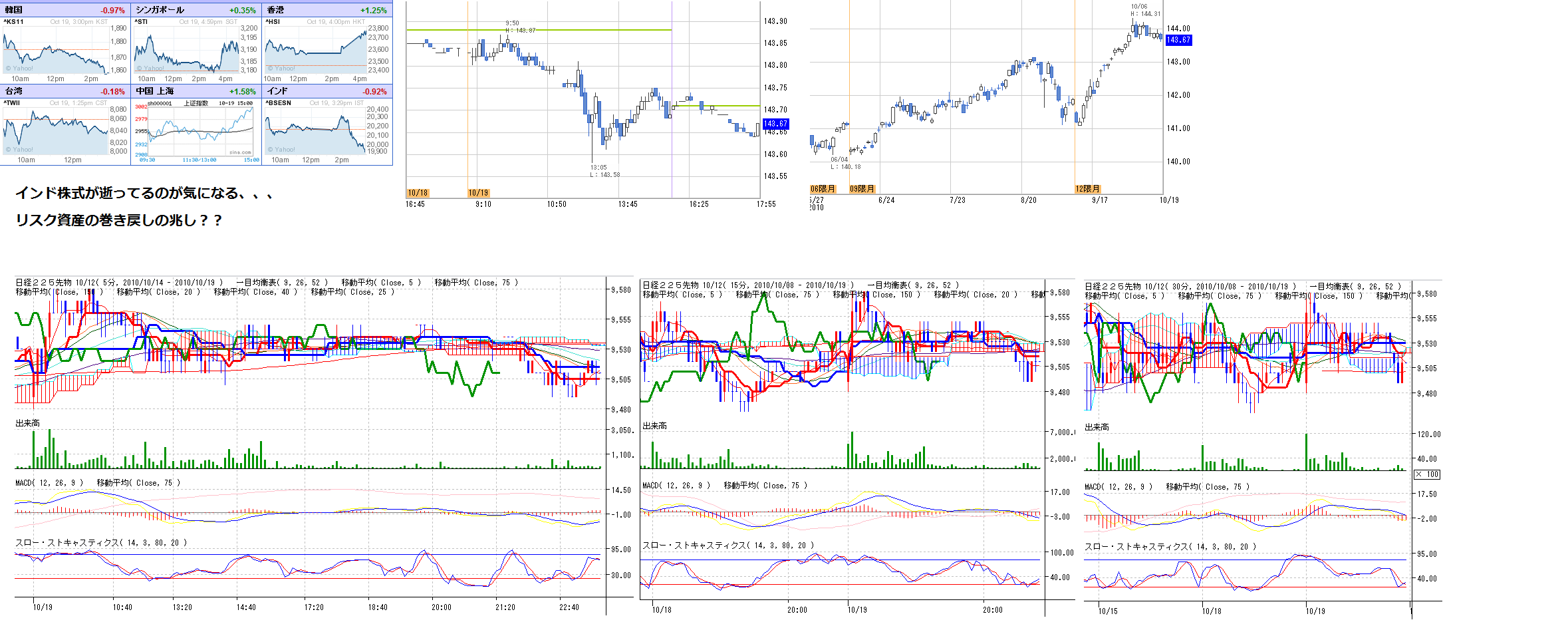1568x640 pixels.
Task: Open the 香港 market header
Action: [x=327, y=10]
